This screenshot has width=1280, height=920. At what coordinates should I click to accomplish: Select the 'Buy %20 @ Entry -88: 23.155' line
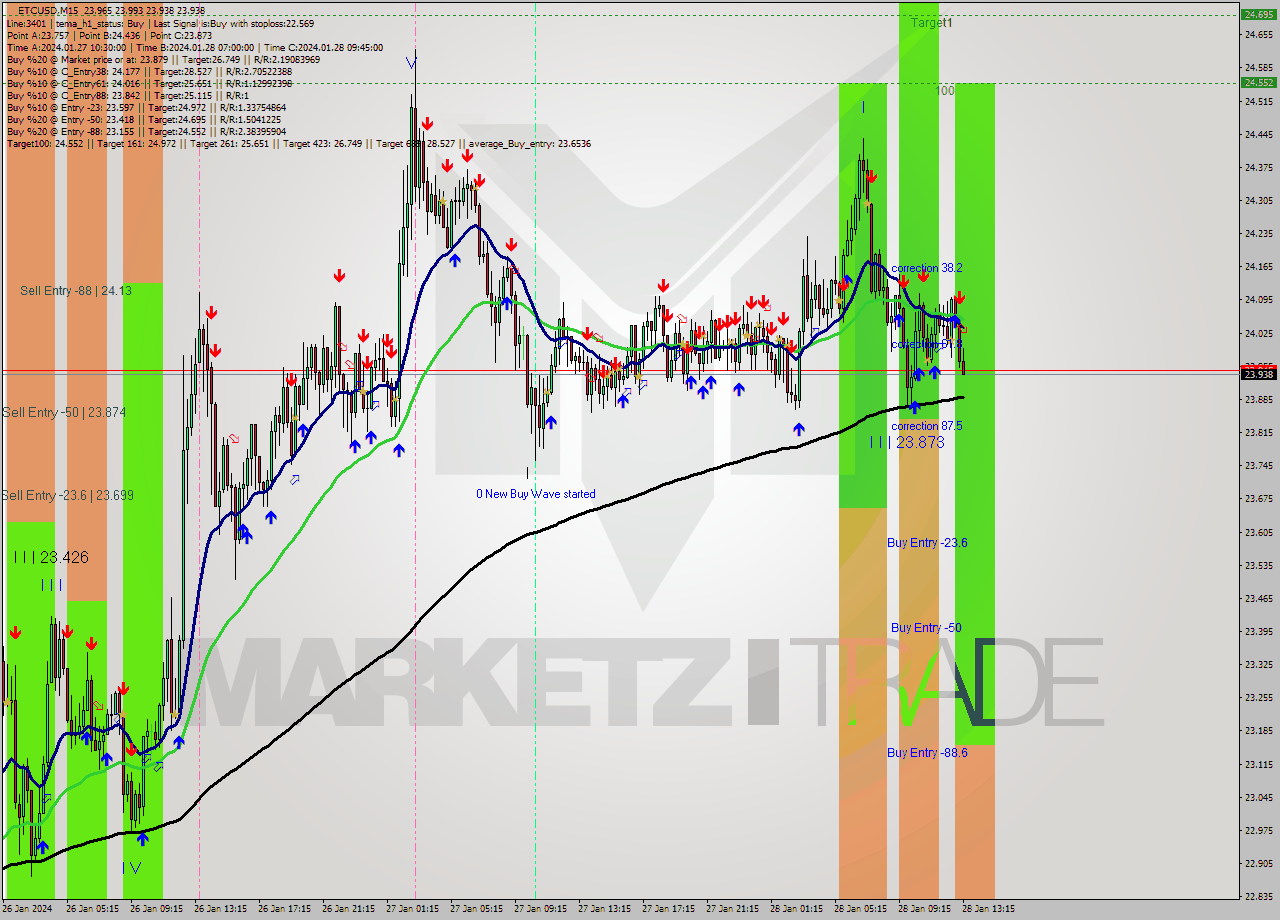click(x=146, y=131)
